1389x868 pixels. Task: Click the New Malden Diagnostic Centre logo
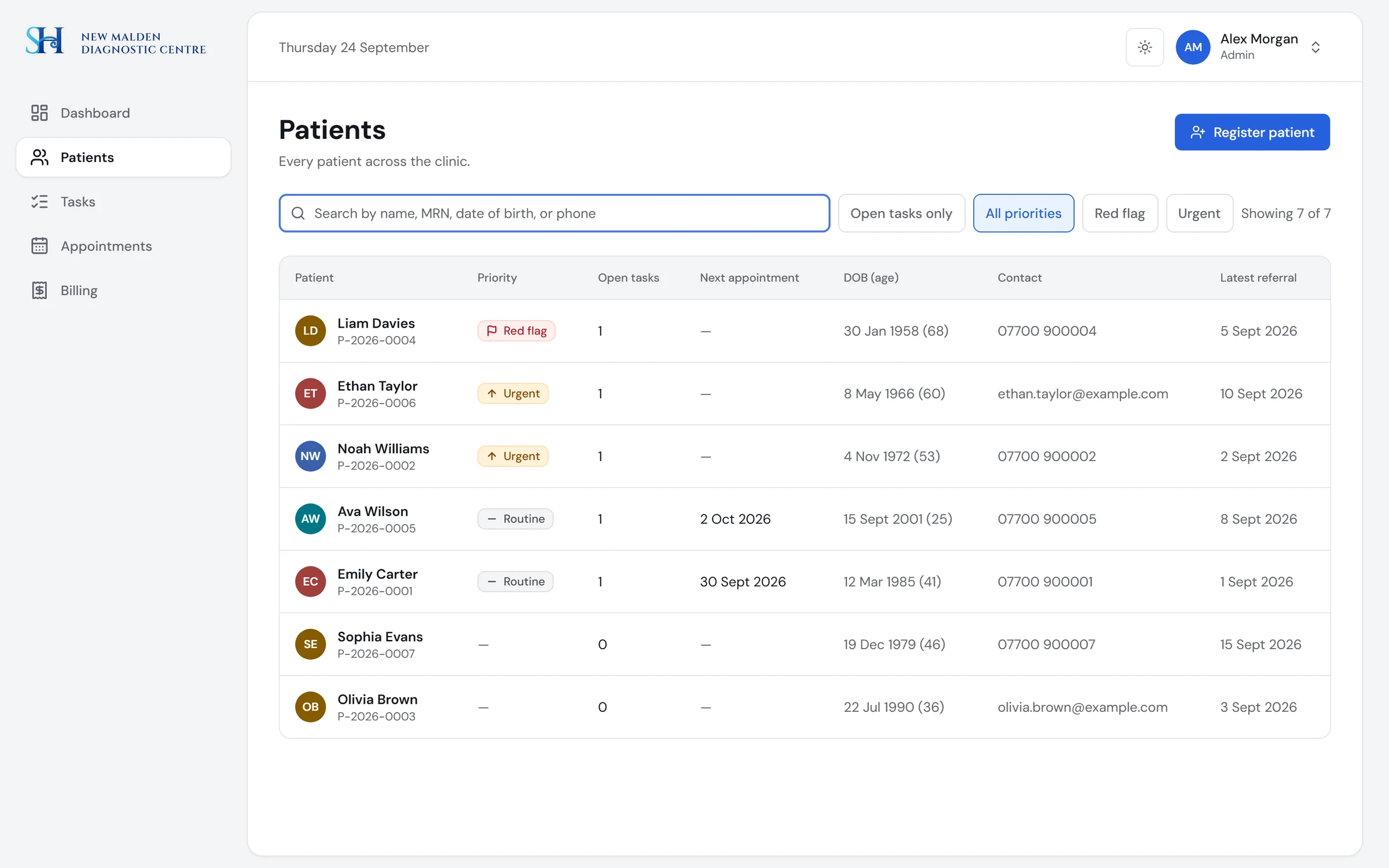click(116, 41)
